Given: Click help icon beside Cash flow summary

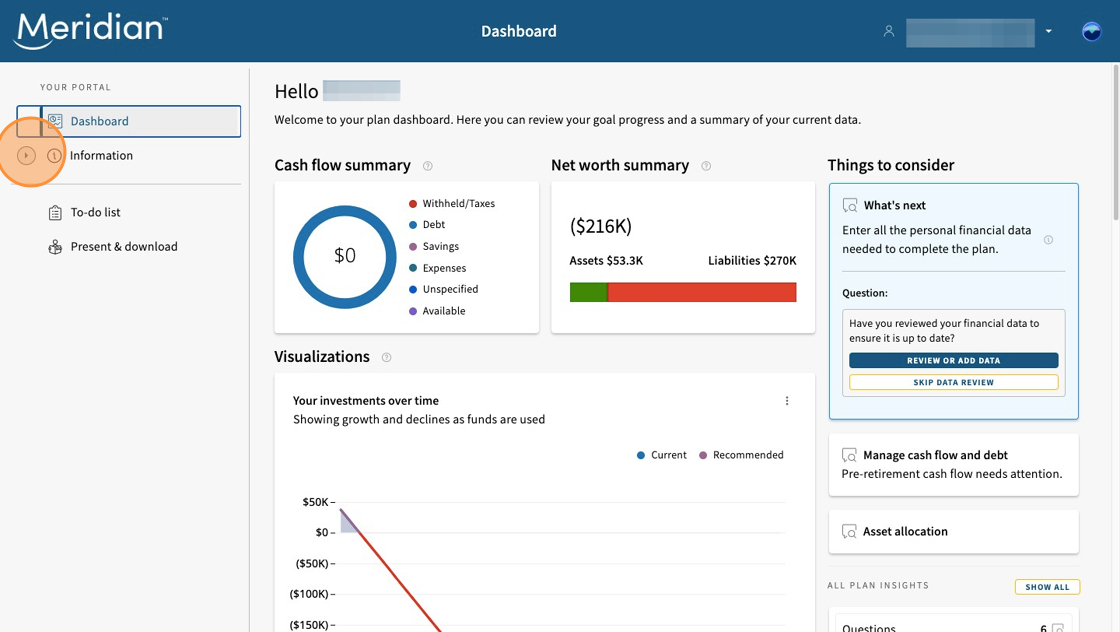Looking at the screenshot, I should pos(428,166).
